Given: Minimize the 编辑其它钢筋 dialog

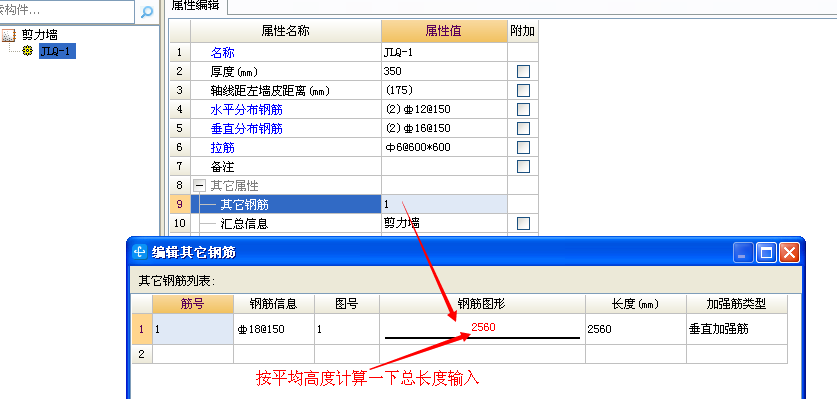Looking at the screenshot, I should click(x=743, y=252).
